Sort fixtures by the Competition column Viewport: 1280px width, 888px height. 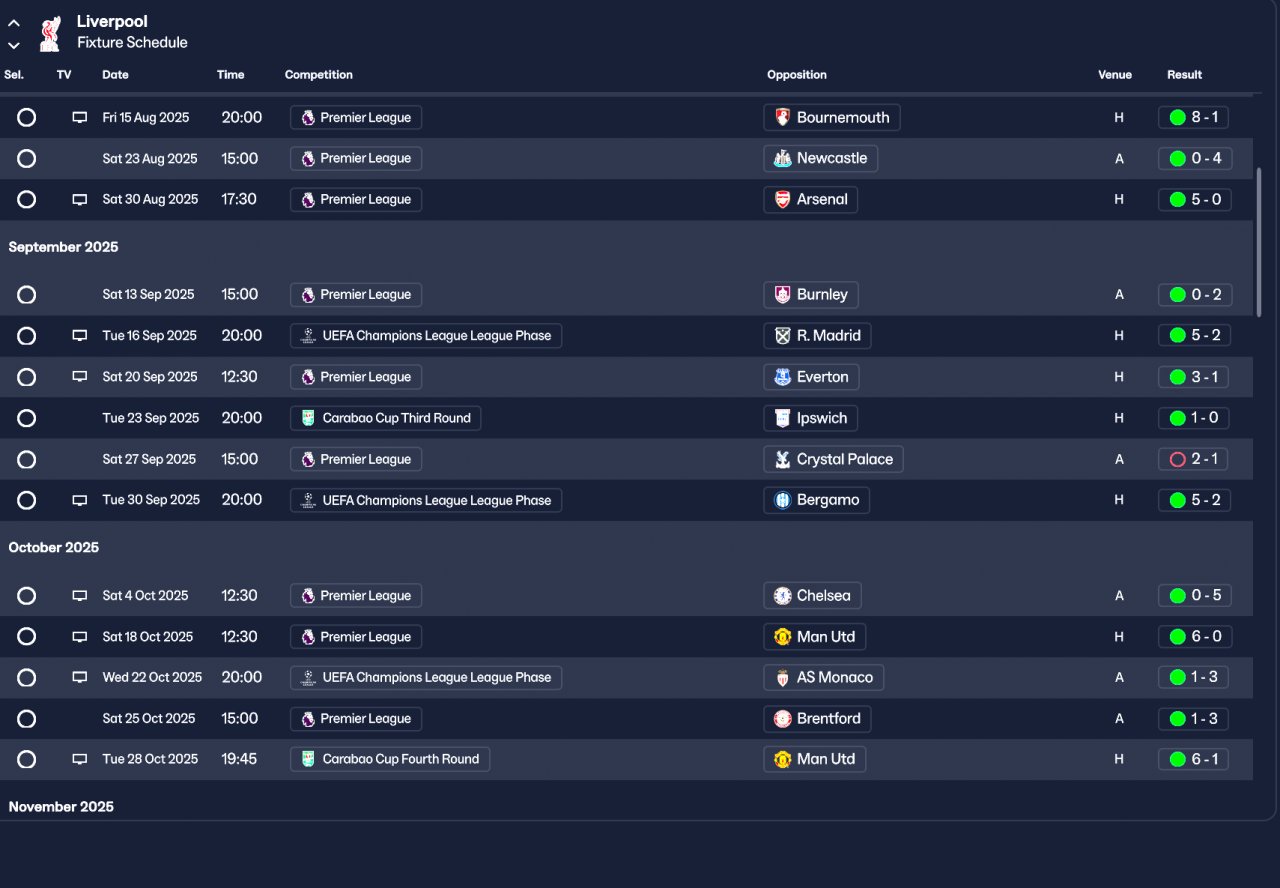[319, 75]
